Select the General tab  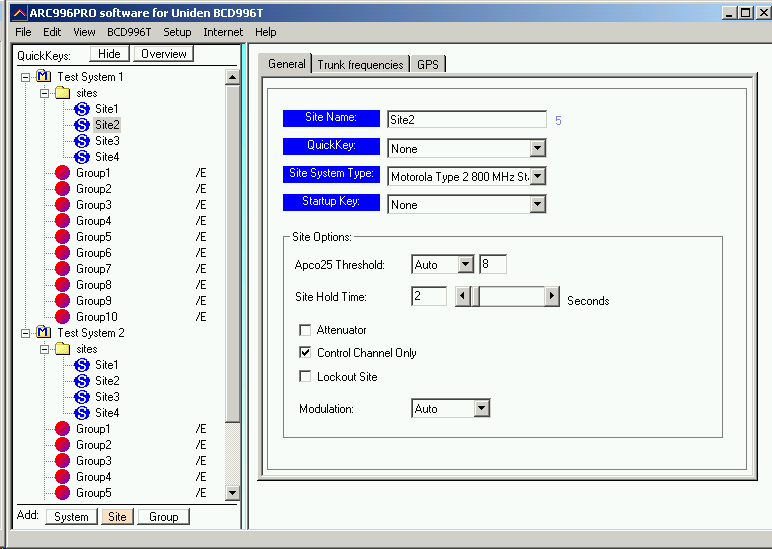(x=287, y=64)
